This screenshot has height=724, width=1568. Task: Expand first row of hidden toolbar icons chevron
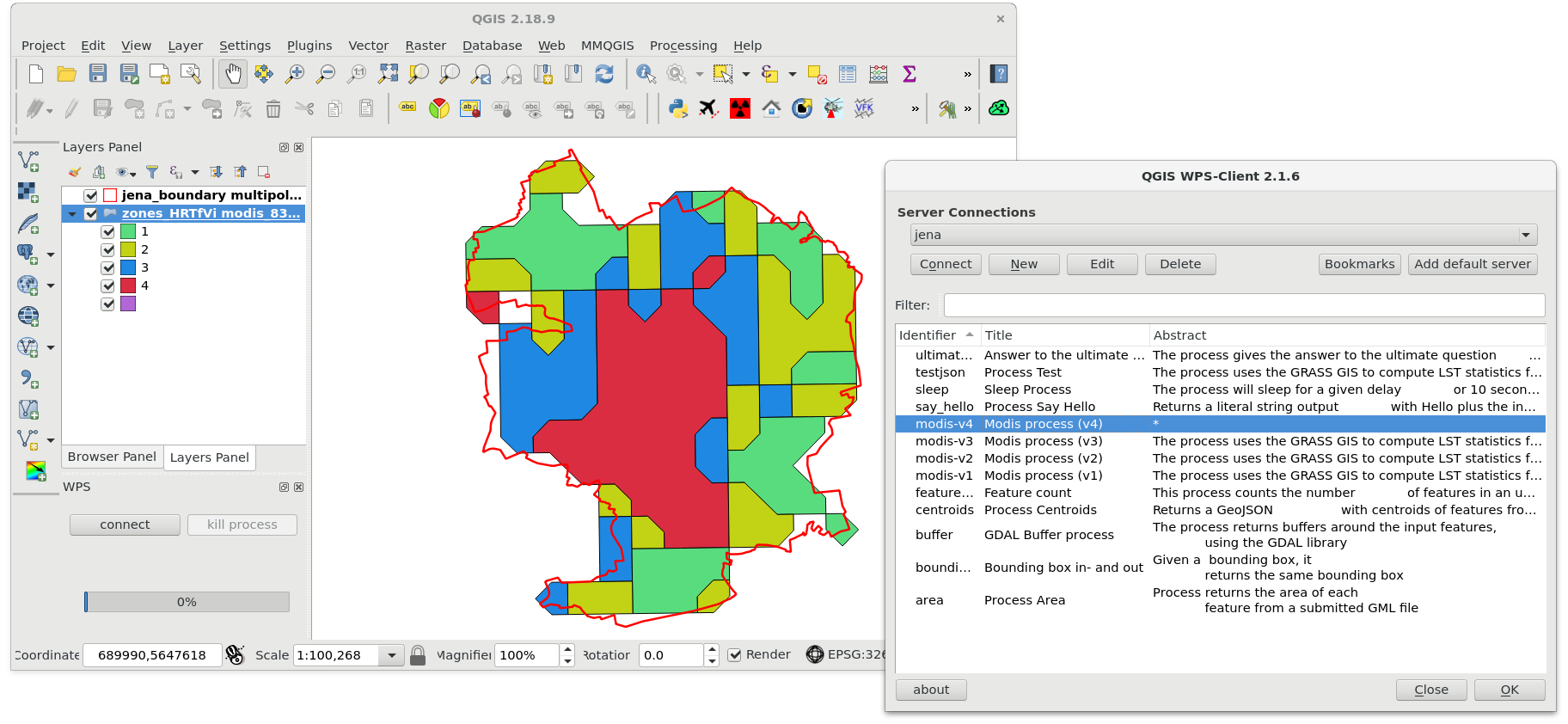point(968,74)
